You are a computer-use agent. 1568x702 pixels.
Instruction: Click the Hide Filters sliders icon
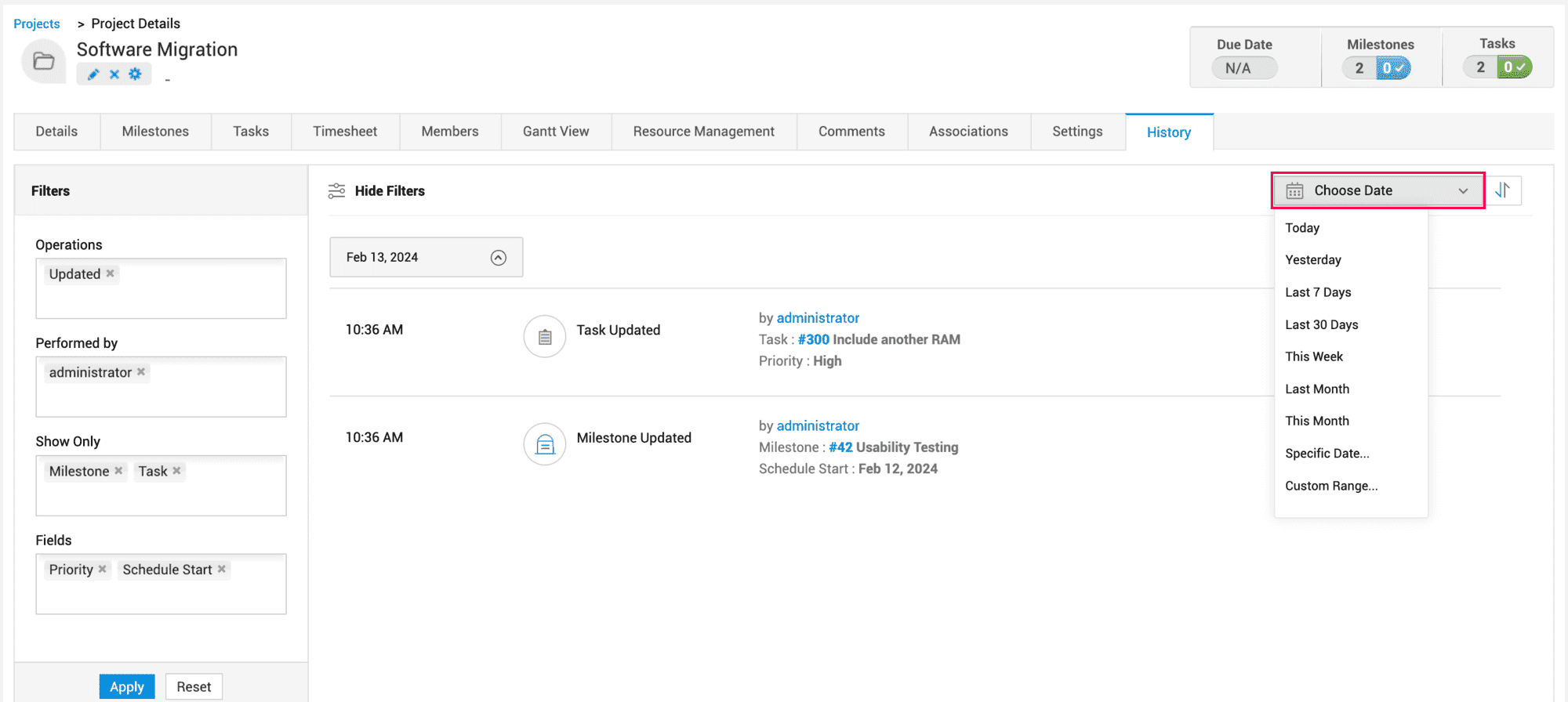tap(337, 190)
